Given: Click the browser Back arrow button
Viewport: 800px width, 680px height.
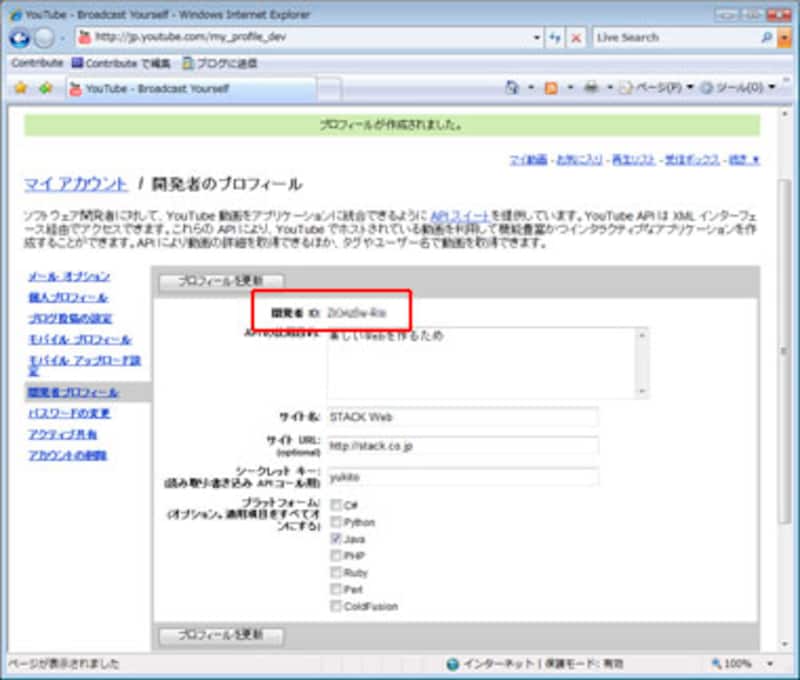Looking at the screenshot, I should click(19, 38).
